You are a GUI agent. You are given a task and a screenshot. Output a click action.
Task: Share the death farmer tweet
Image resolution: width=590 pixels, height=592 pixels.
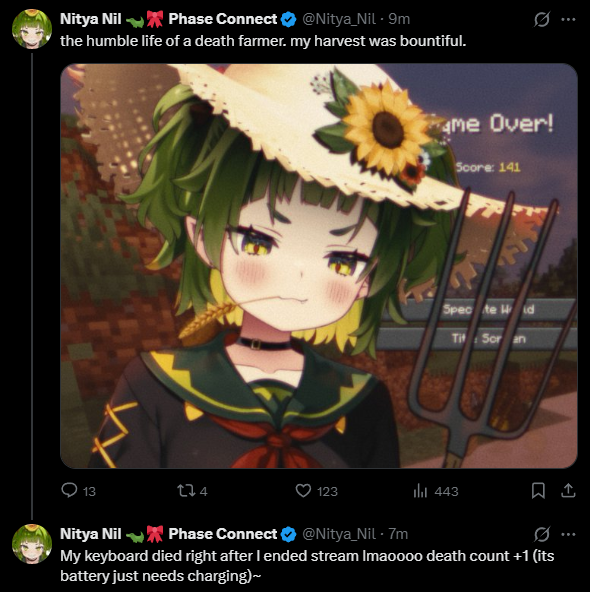pyautogui.click(x=568, y=491)
